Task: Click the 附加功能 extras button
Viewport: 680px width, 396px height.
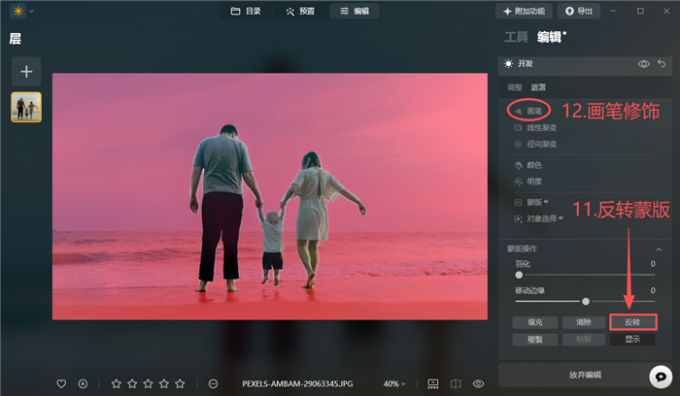Action: click(x=524, y=11)
